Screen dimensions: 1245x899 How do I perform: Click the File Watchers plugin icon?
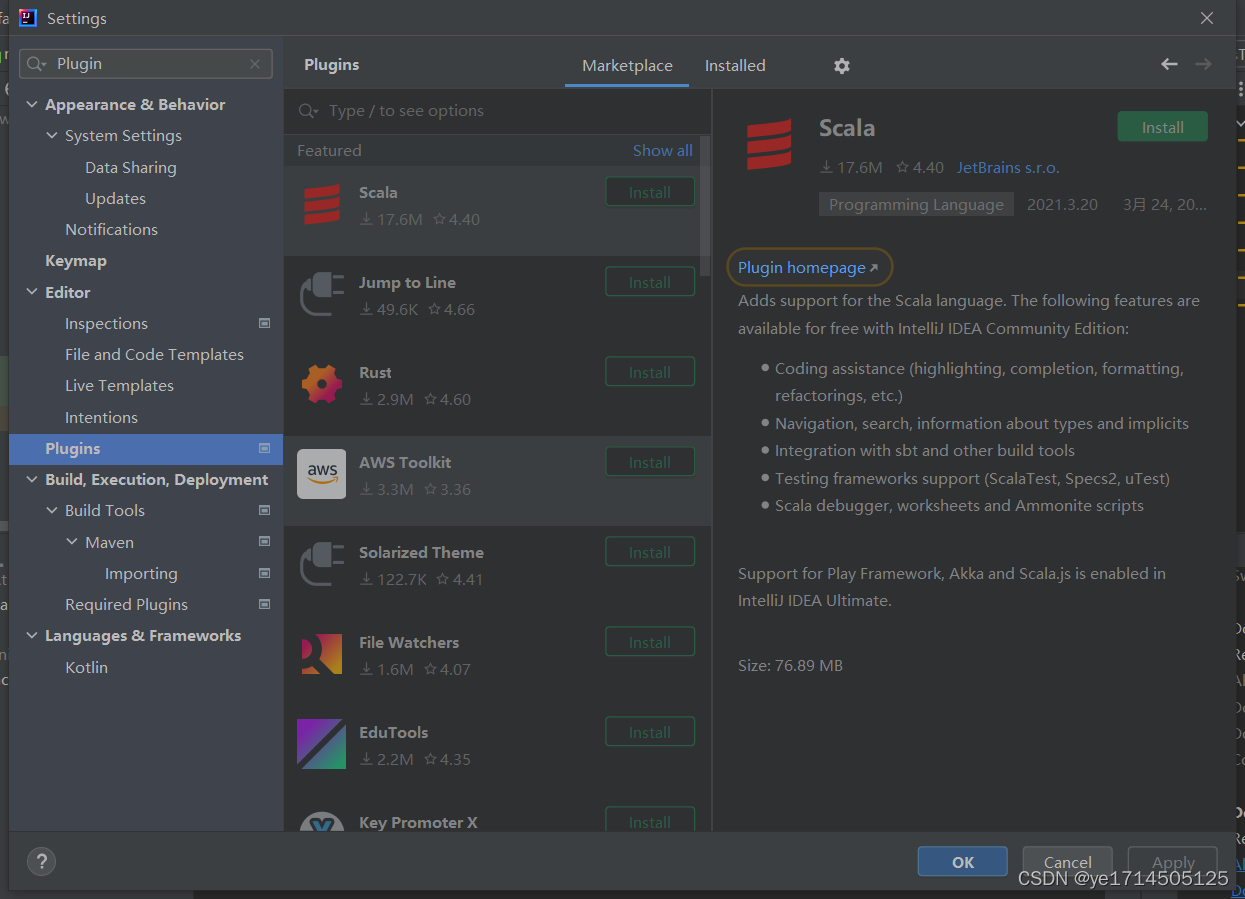point(321,654)
